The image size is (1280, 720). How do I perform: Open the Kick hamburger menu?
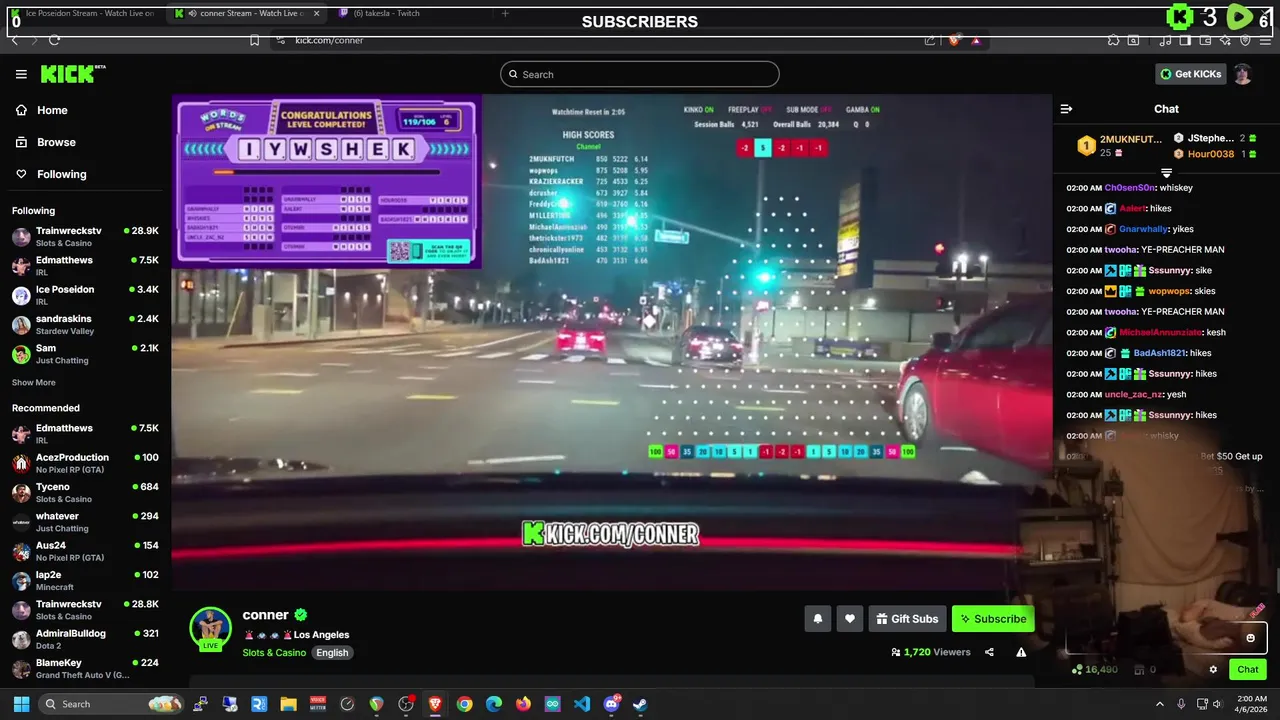coord(21,74)
